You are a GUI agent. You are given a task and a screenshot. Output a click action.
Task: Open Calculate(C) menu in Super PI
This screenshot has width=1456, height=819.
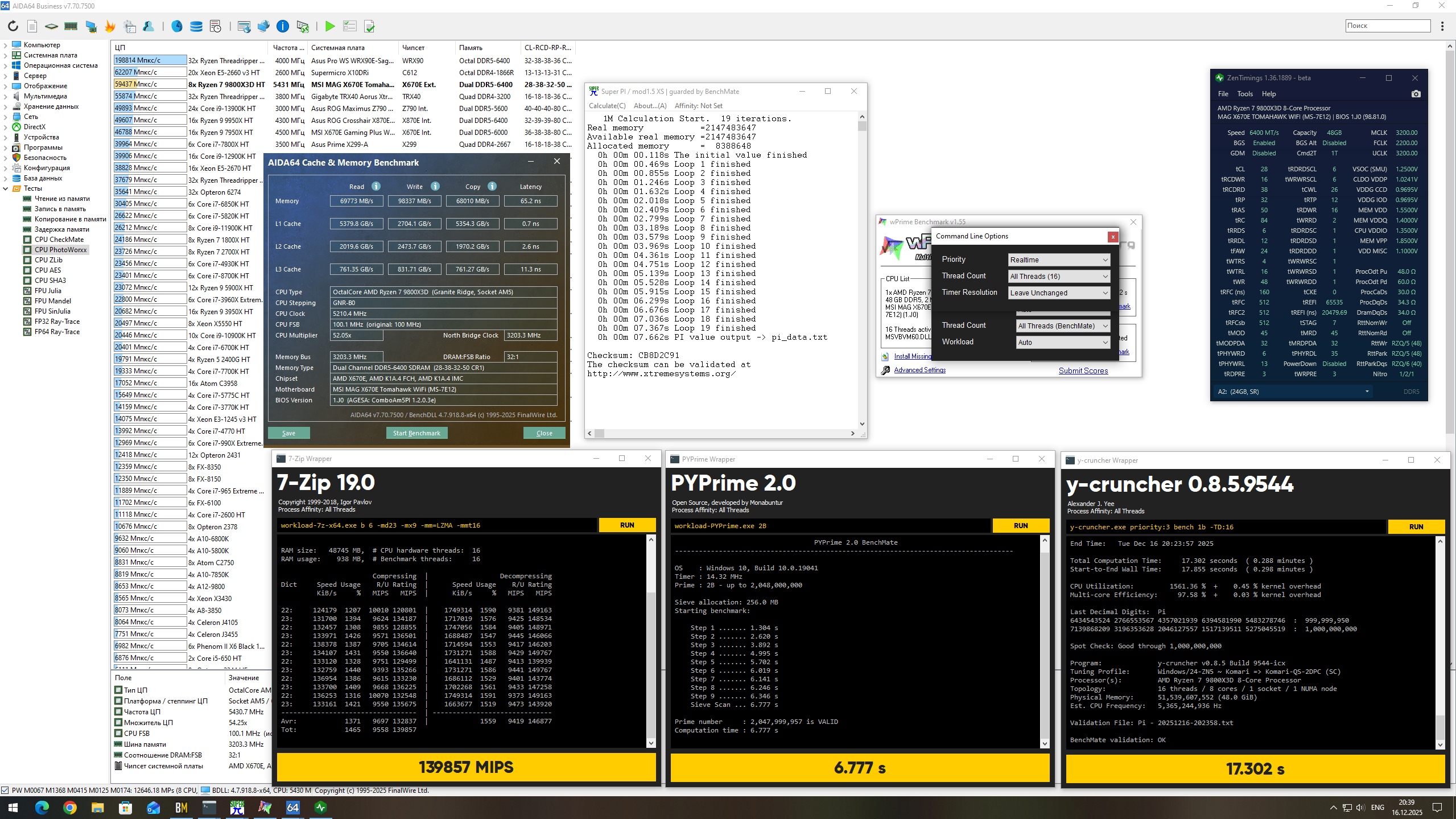(x=607, y=106)
